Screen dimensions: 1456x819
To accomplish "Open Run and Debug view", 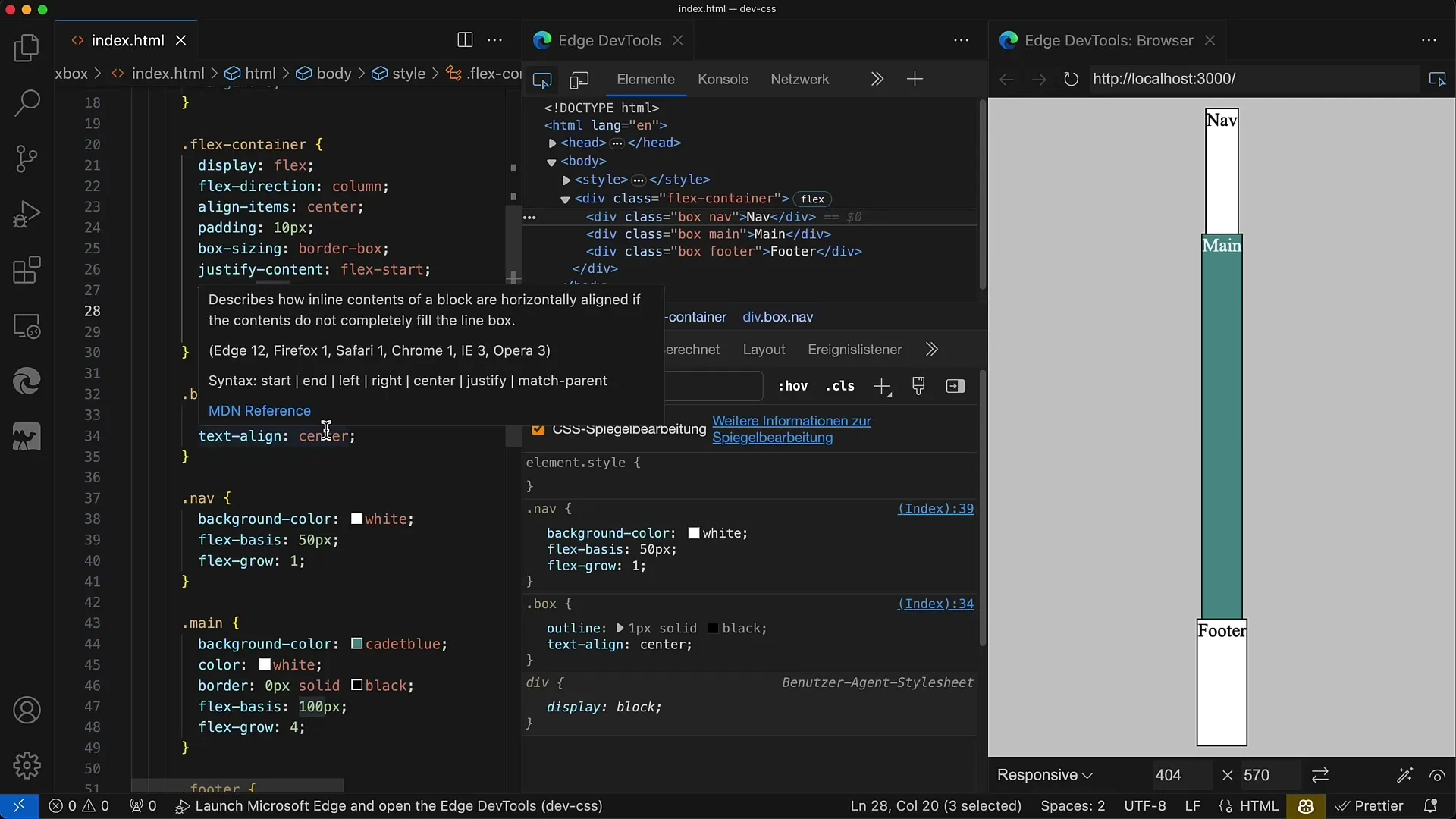I will [27, 215].
